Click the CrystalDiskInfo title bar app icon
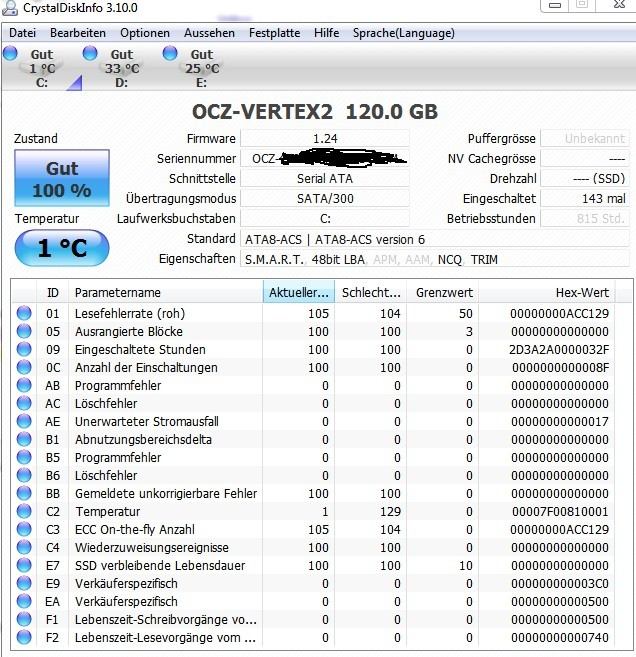 tap(10, 8)
